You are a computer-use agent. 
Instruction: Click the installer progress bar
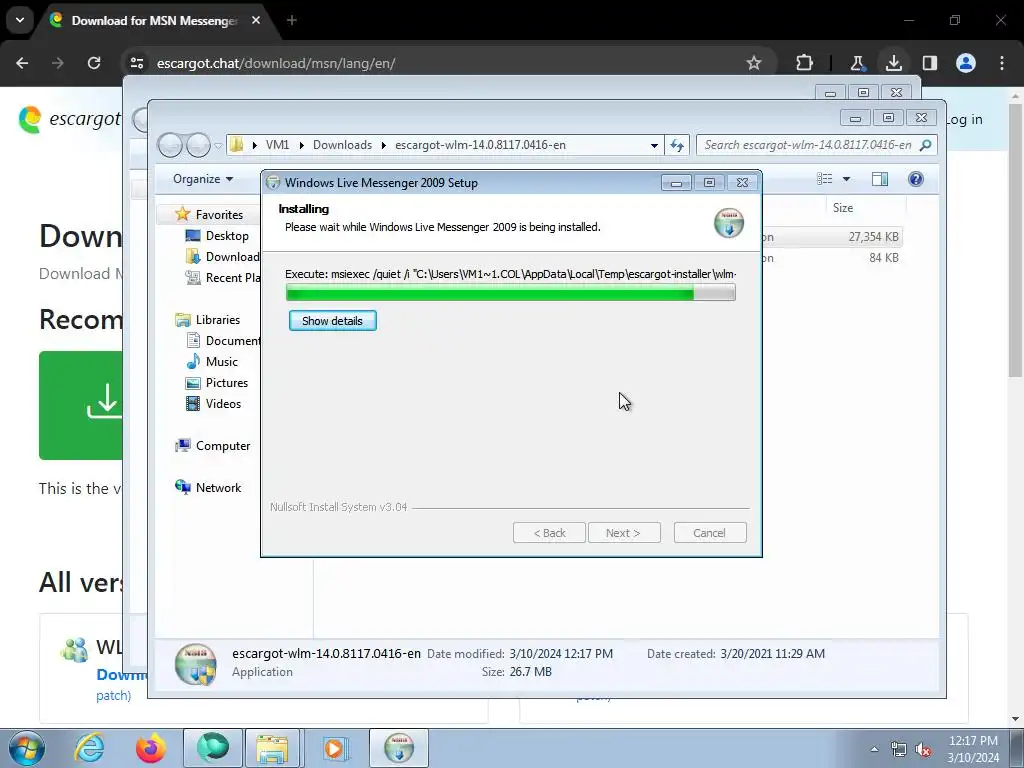[x=511, y=293]
